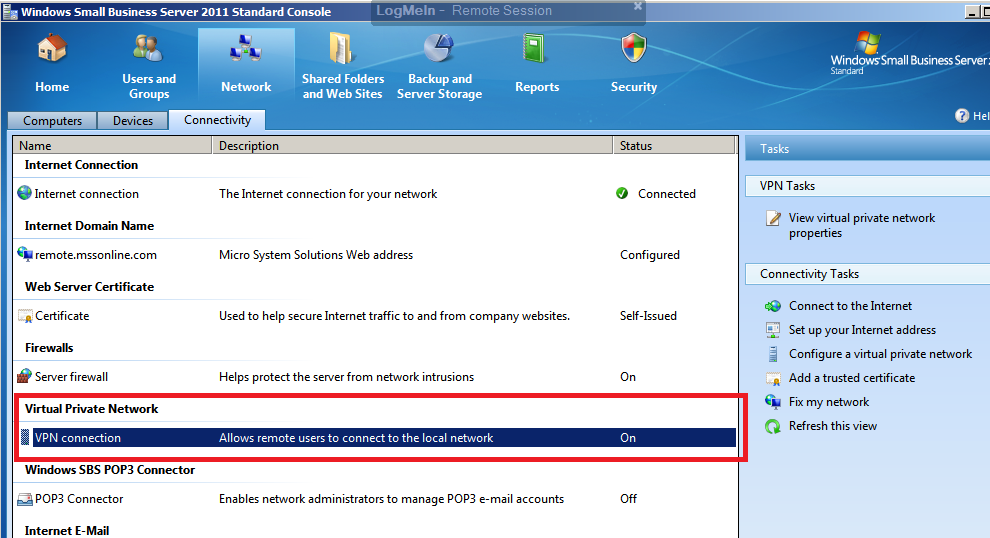This screenshot has height=538, width=990.
Task: Close the LogMeIn Remote Session bar
Action: pyautogui.click(x=638, y=6)
